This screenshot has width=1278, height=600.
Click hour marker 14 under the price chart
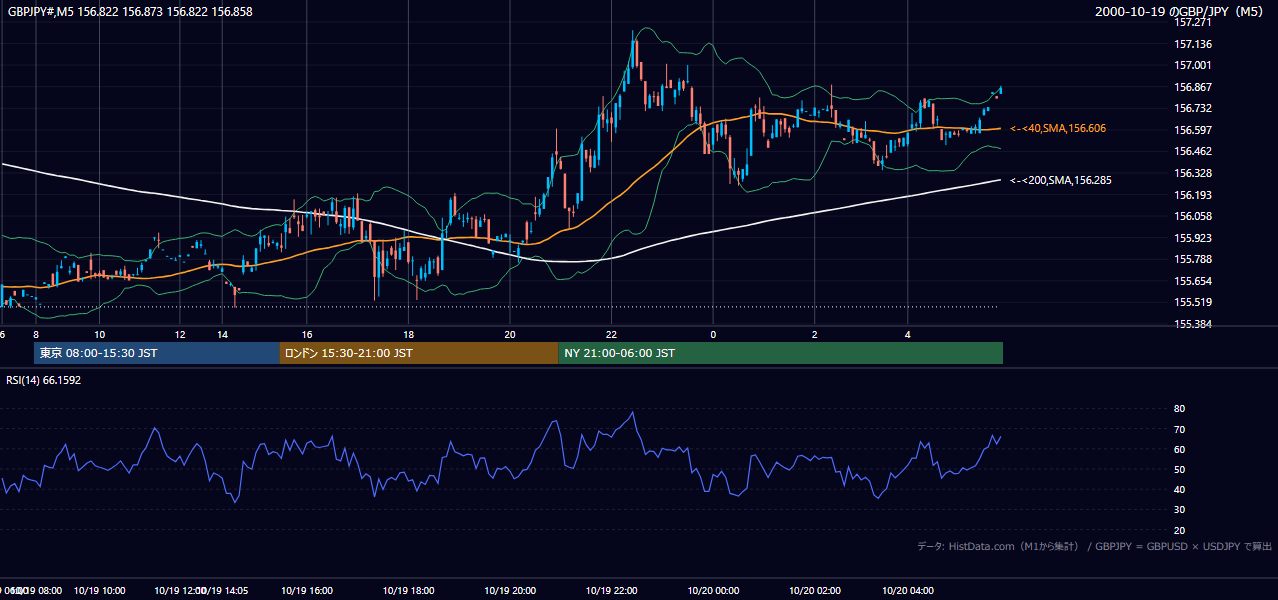(222, 334)
